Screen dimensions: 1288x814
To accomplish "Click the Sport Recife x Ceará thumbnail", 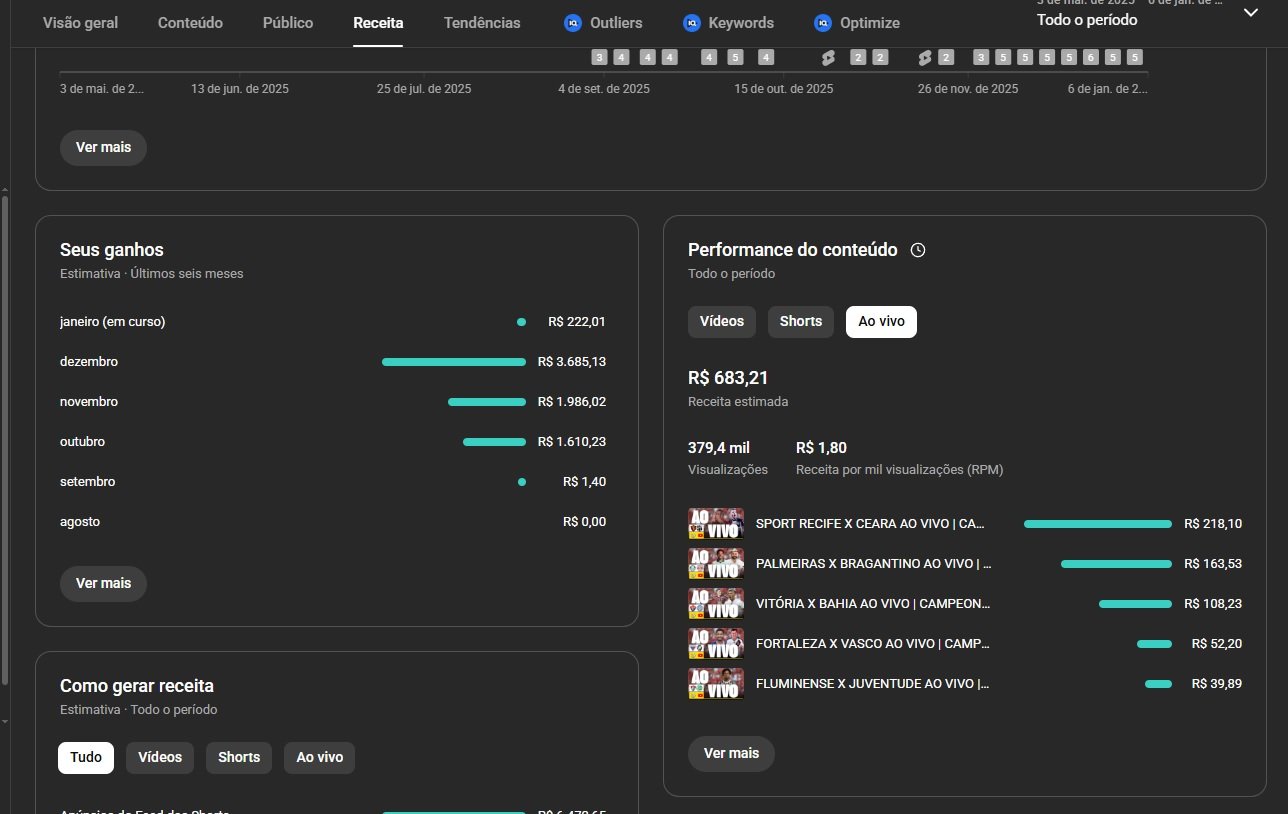I will pos(716,524).
